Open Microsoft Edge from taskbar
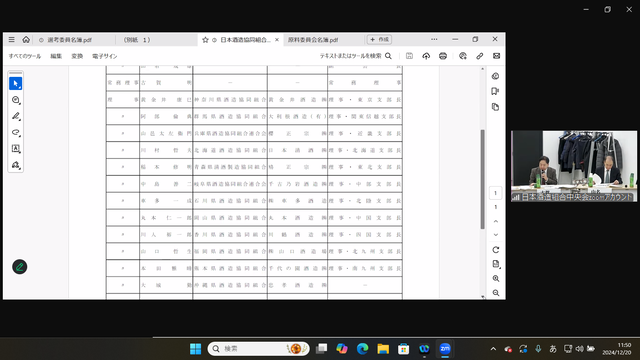This screenshot has height=360, width=640. point(362,349)
